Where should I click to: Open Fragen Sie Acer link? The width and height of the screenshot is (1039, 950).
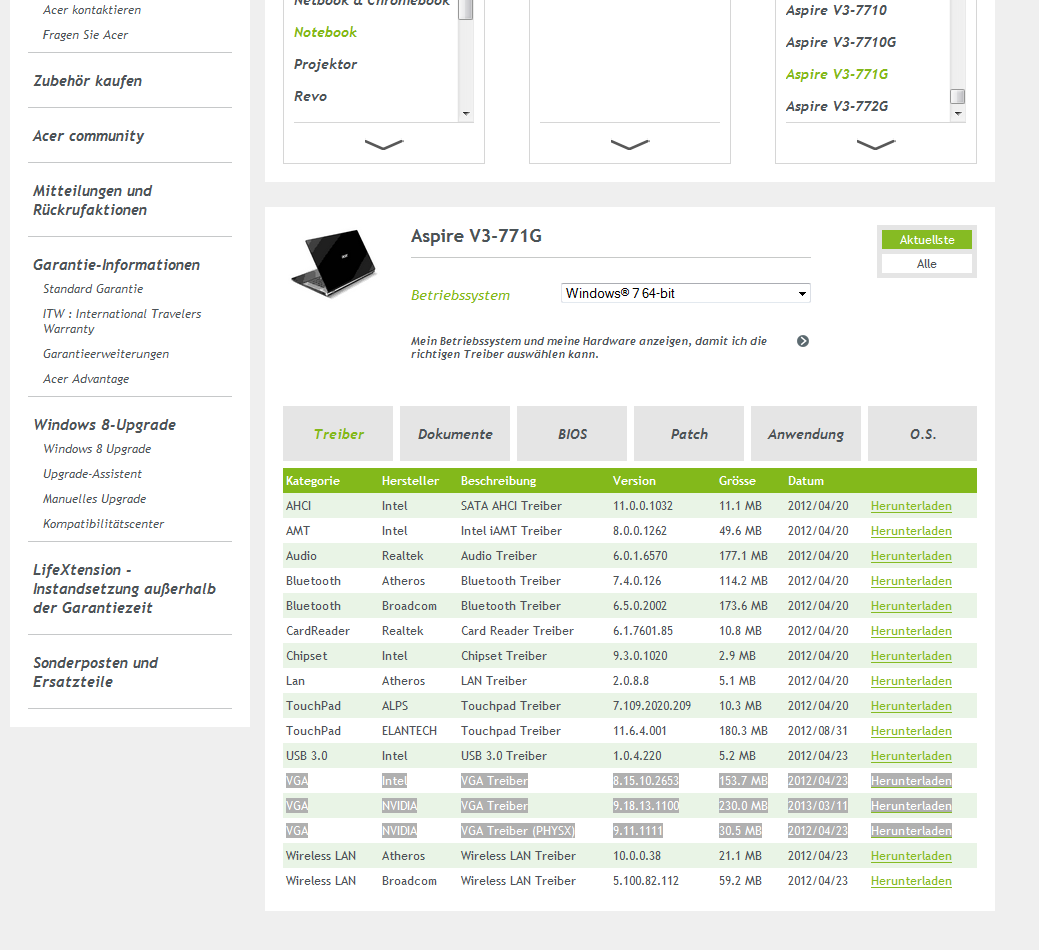85,35
